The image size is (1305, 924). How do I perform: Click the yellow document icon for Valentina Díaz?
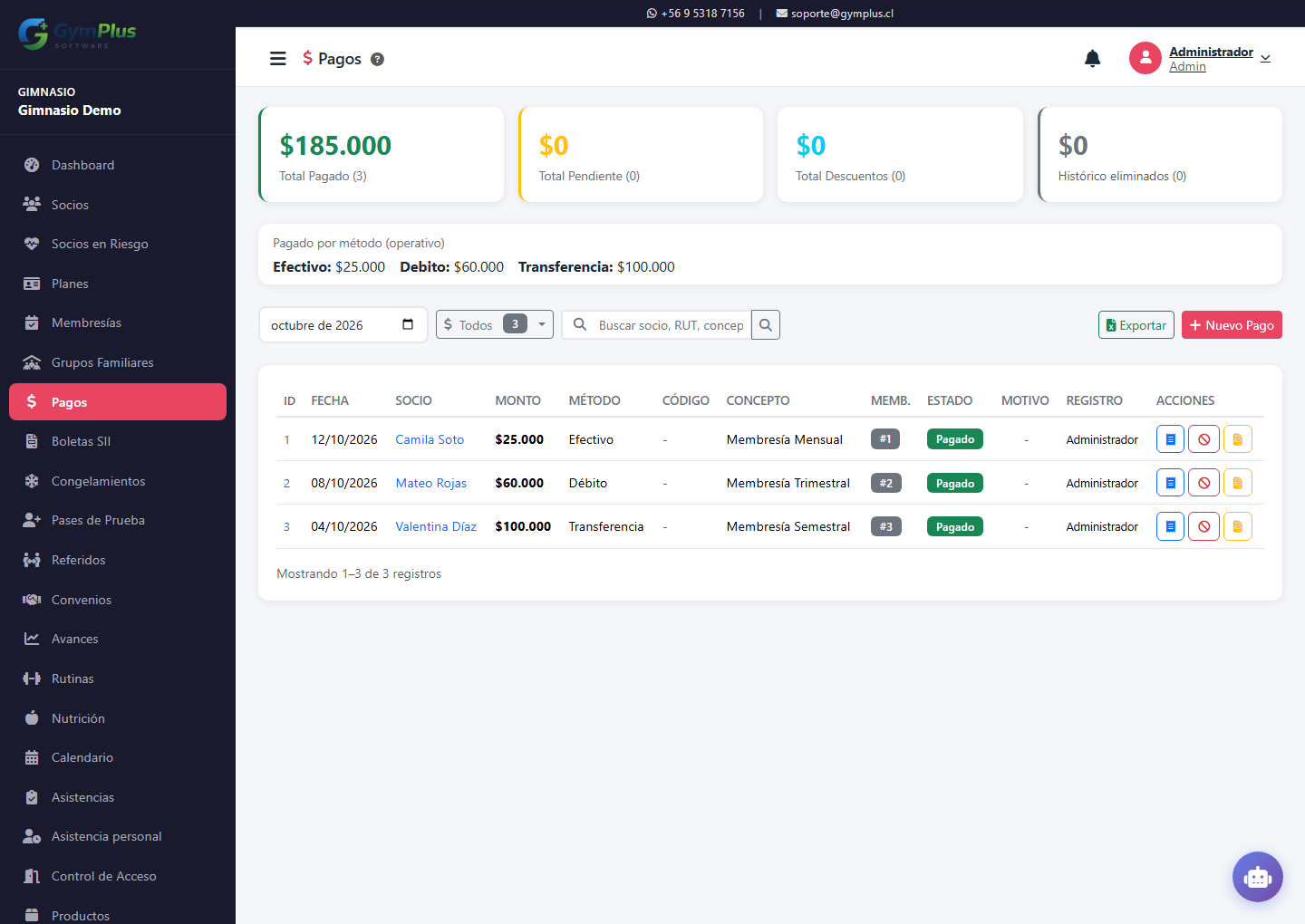pos(1238,526)
